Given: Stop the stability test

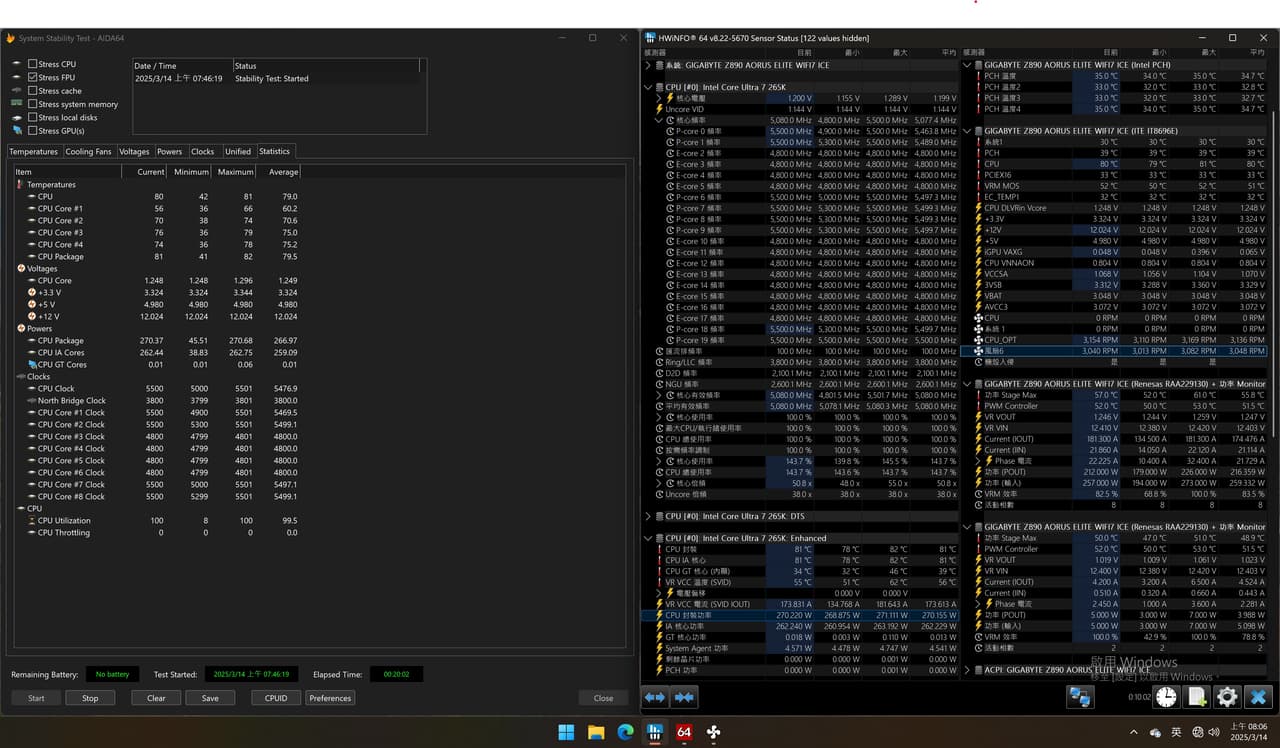Looking at the screenshot, I should coord(90,698).
